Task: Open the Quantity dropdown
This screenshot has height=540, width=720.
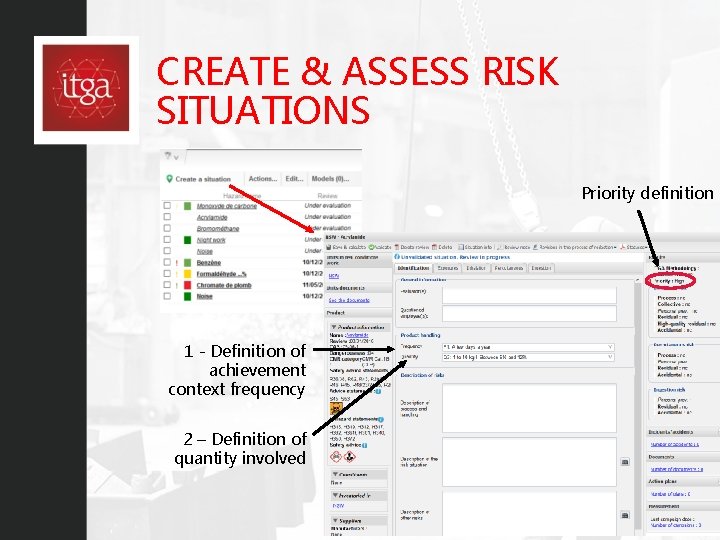Action: [528, 357]
